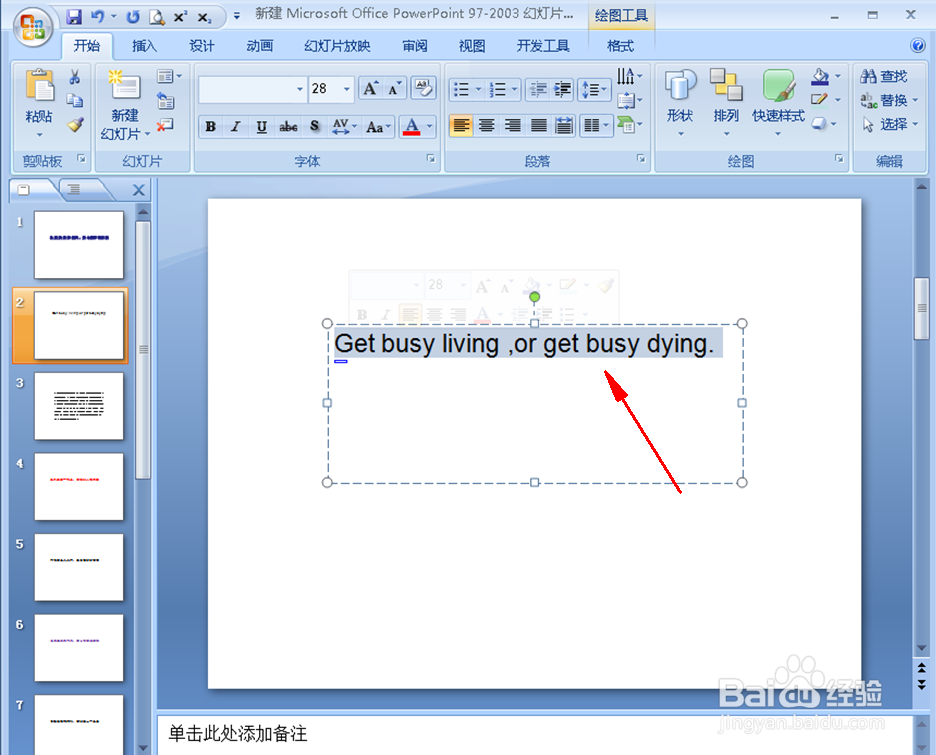Open print preview from quick access toolbar
This screenshot has width=936, height=755.
(x=156, y=17)
